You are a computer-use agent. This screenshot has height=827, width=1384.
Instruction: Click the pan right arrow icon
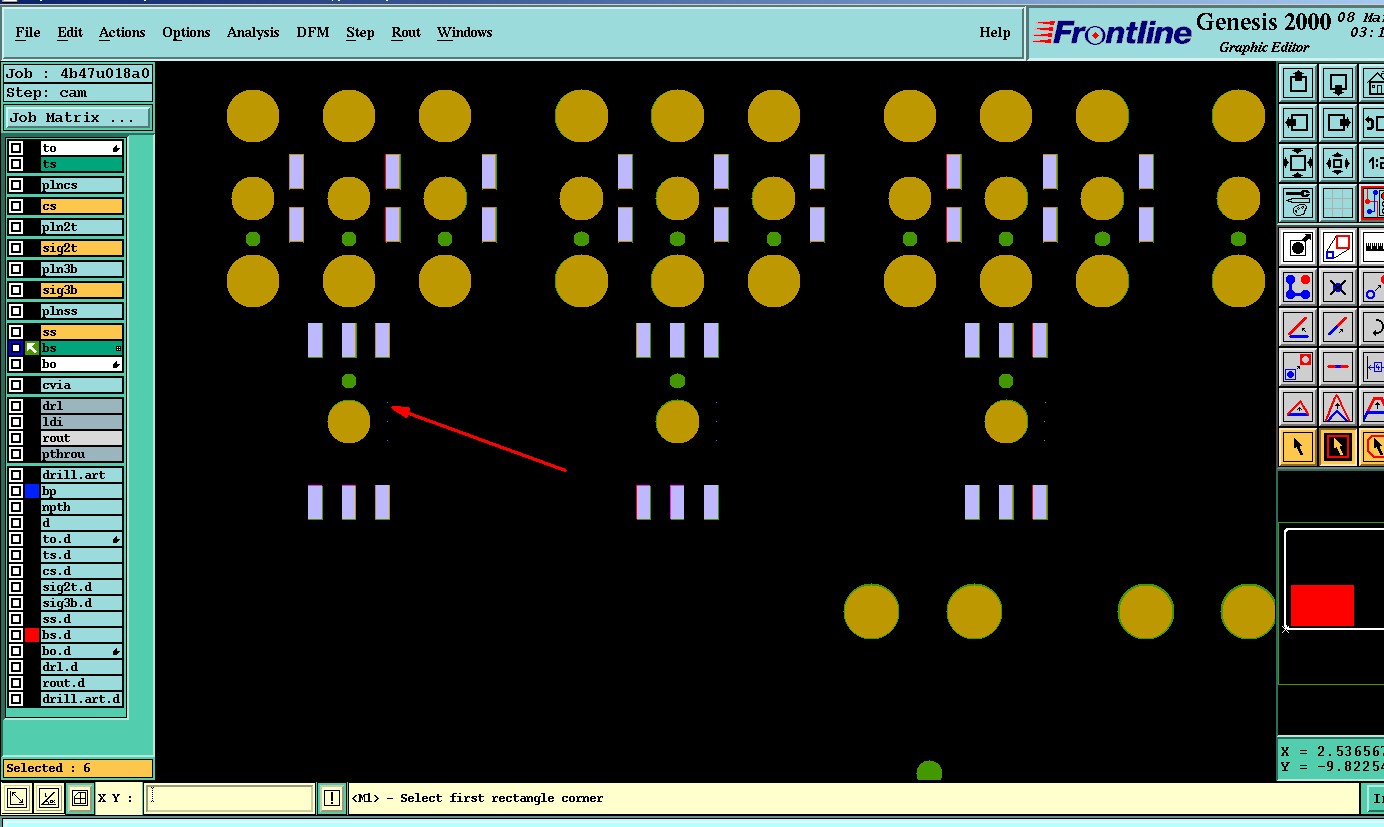tap(1338, 123)
